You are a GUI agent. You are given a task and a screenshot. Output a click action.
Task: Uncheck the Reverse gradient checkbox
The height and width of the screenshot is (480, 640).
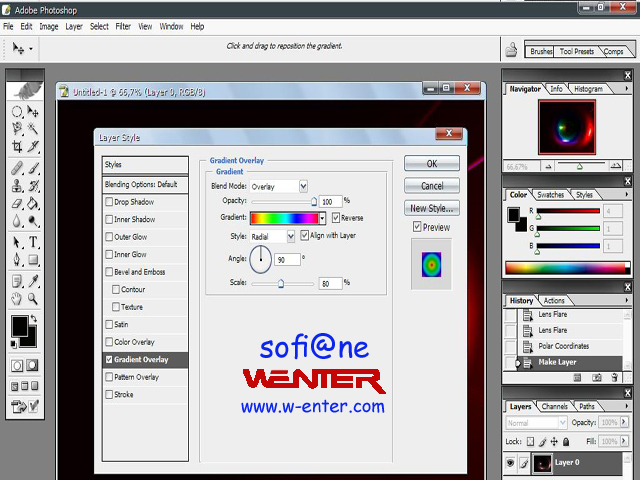(x=336, y=217)
